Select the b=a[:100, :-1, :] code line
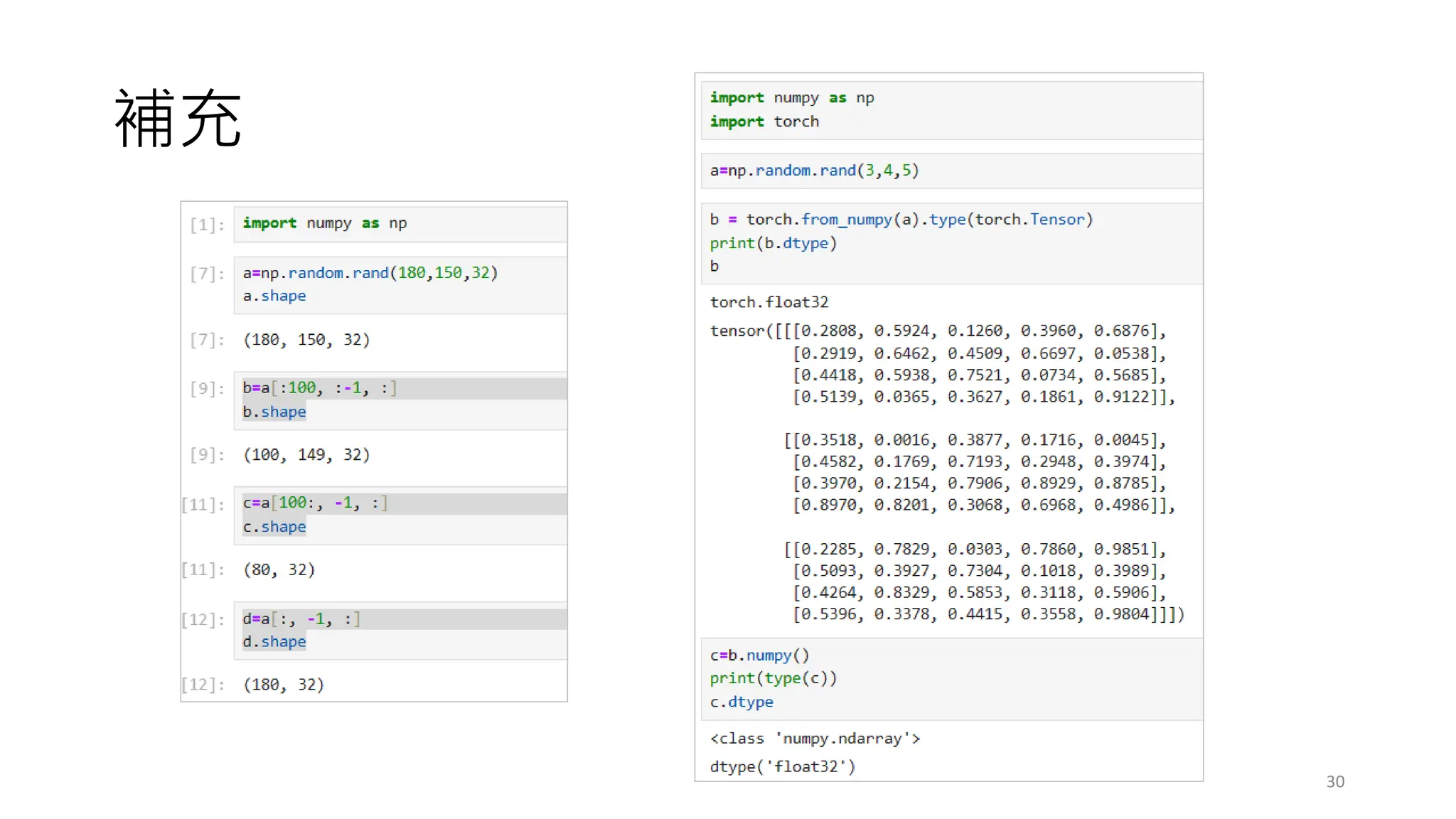Image resolution: width=1456 pixels, height=819 pixels. coord(319,388)
